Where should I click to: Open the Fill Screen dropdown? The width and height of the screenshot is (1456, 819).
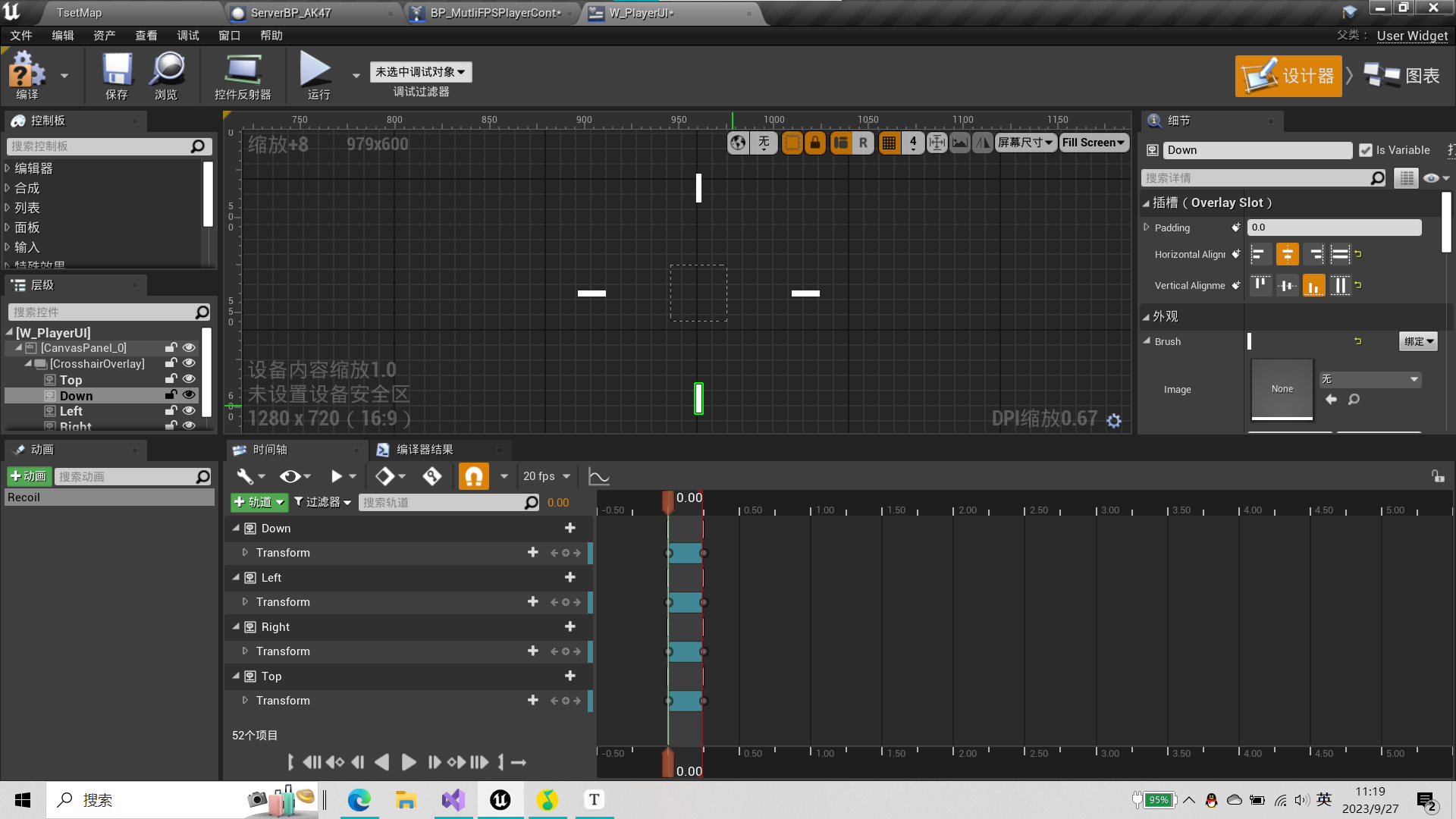pos(1093,143)
